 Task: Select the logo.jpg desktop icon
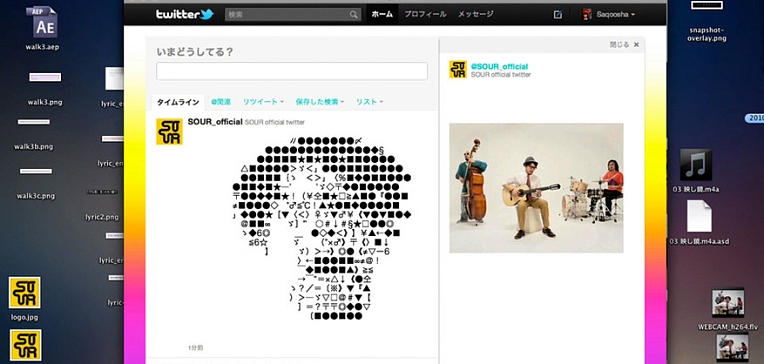24,293
